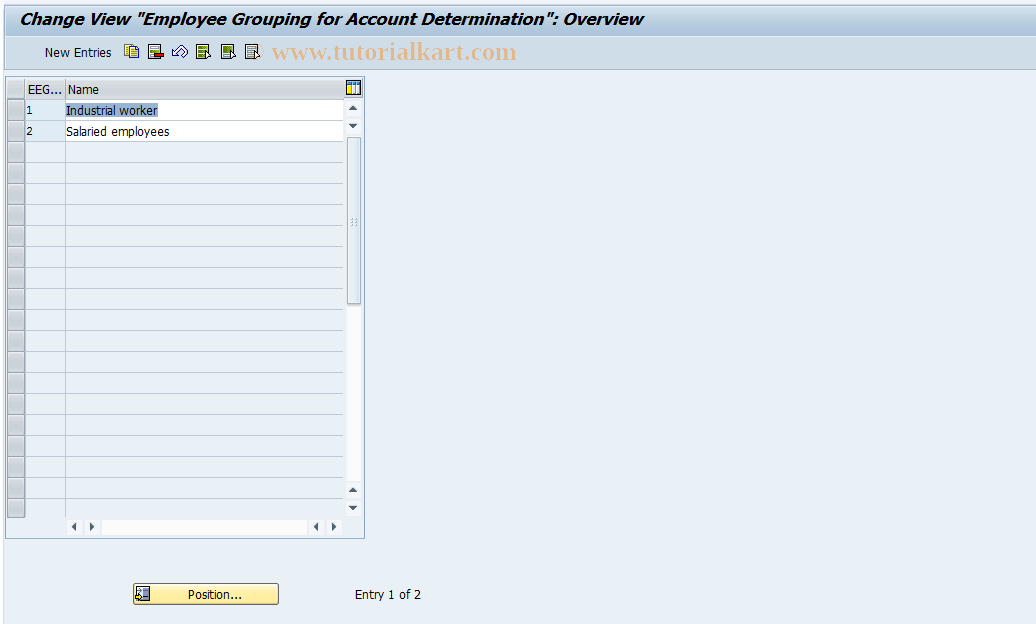Click the Select Block toolbar icon
This screenshot has width=1036, height=624.
[x=228, y=52]
